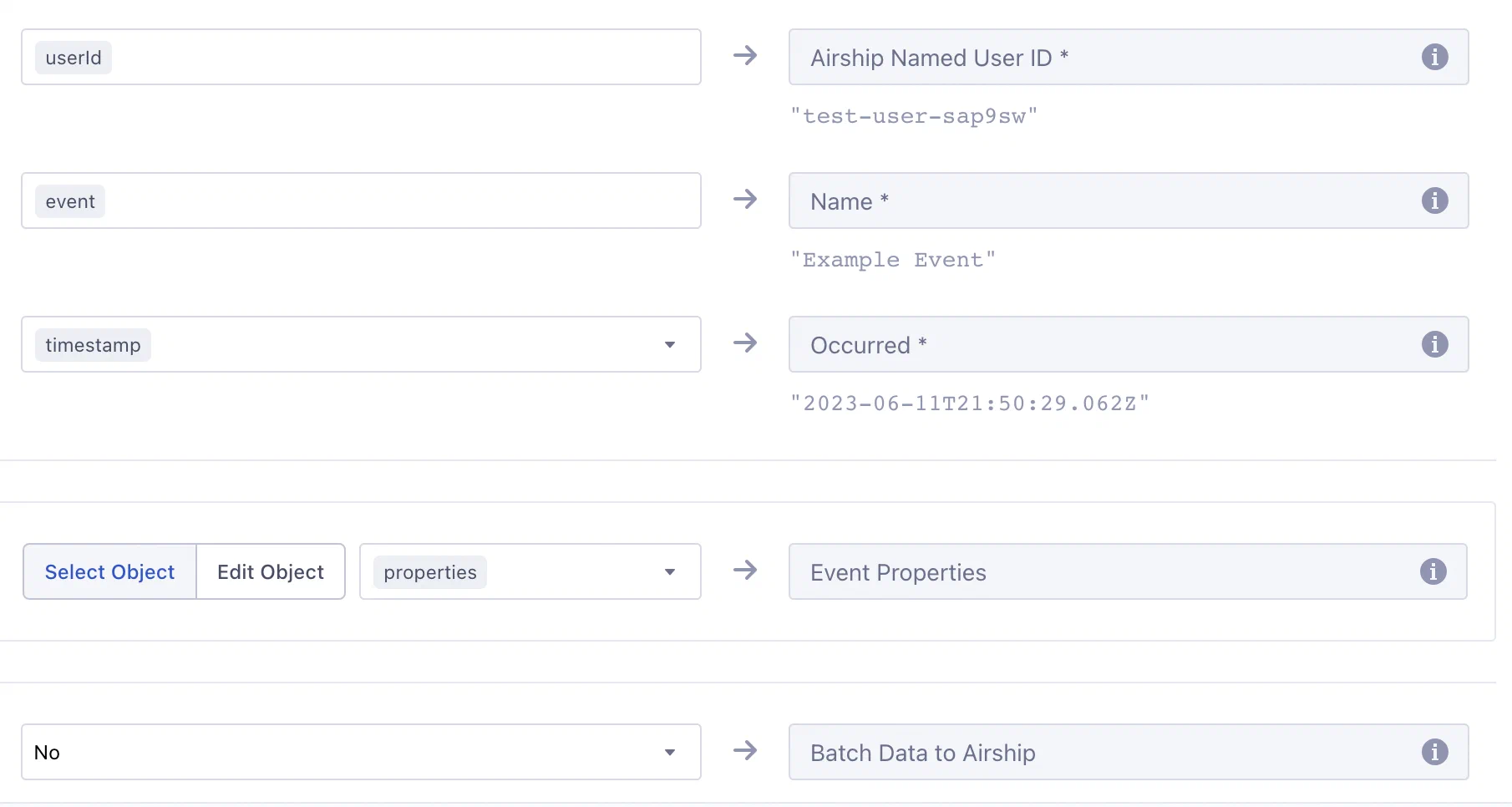Expand the properties dropdown

pos(670,571)
